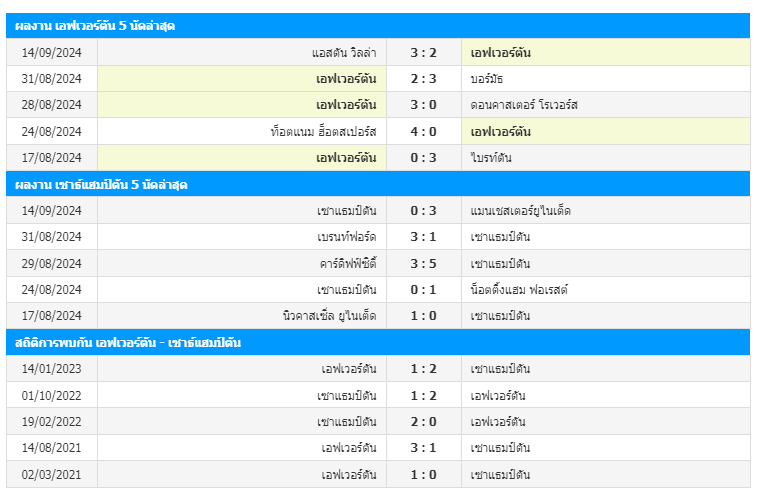Select the Brentford team name
Image resolution: width=759 pixels, height=498 pixels.
coord(347,237)
